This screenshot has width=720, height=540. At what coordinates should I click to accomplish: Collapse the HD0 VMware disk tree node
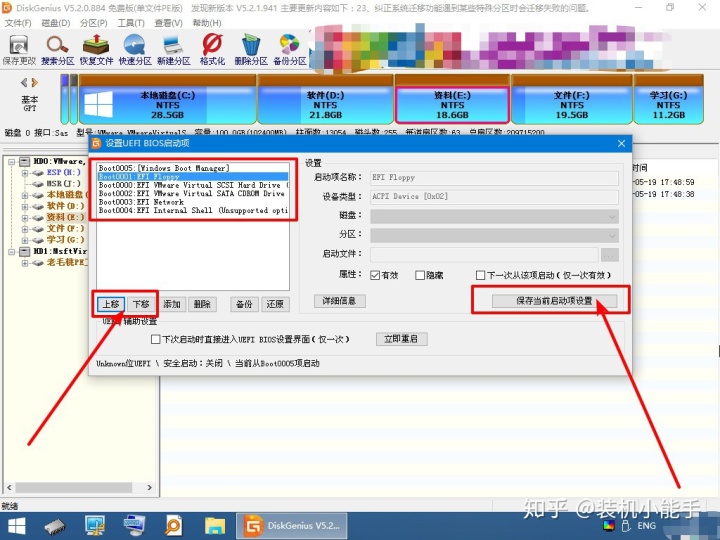point(12,162)
